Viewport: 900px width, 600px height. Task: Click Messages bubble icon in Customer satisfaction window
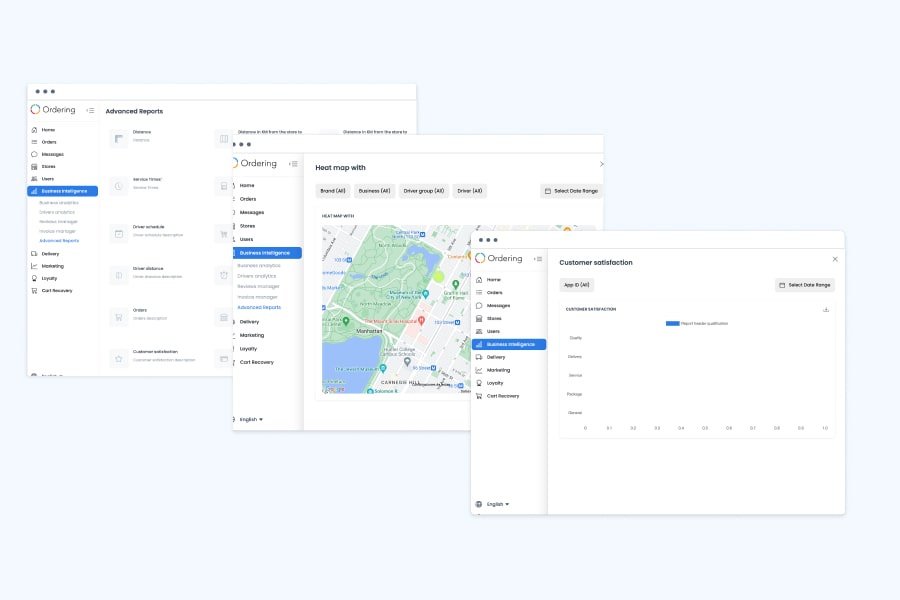479,305
